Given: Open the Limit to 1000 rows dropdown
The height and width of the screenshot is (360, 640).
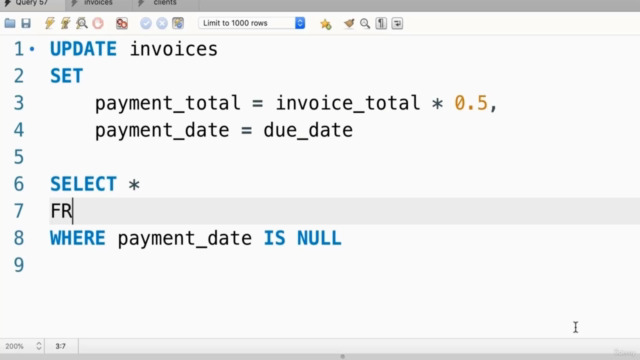Looking at the screenshot, I should (252, 23).
